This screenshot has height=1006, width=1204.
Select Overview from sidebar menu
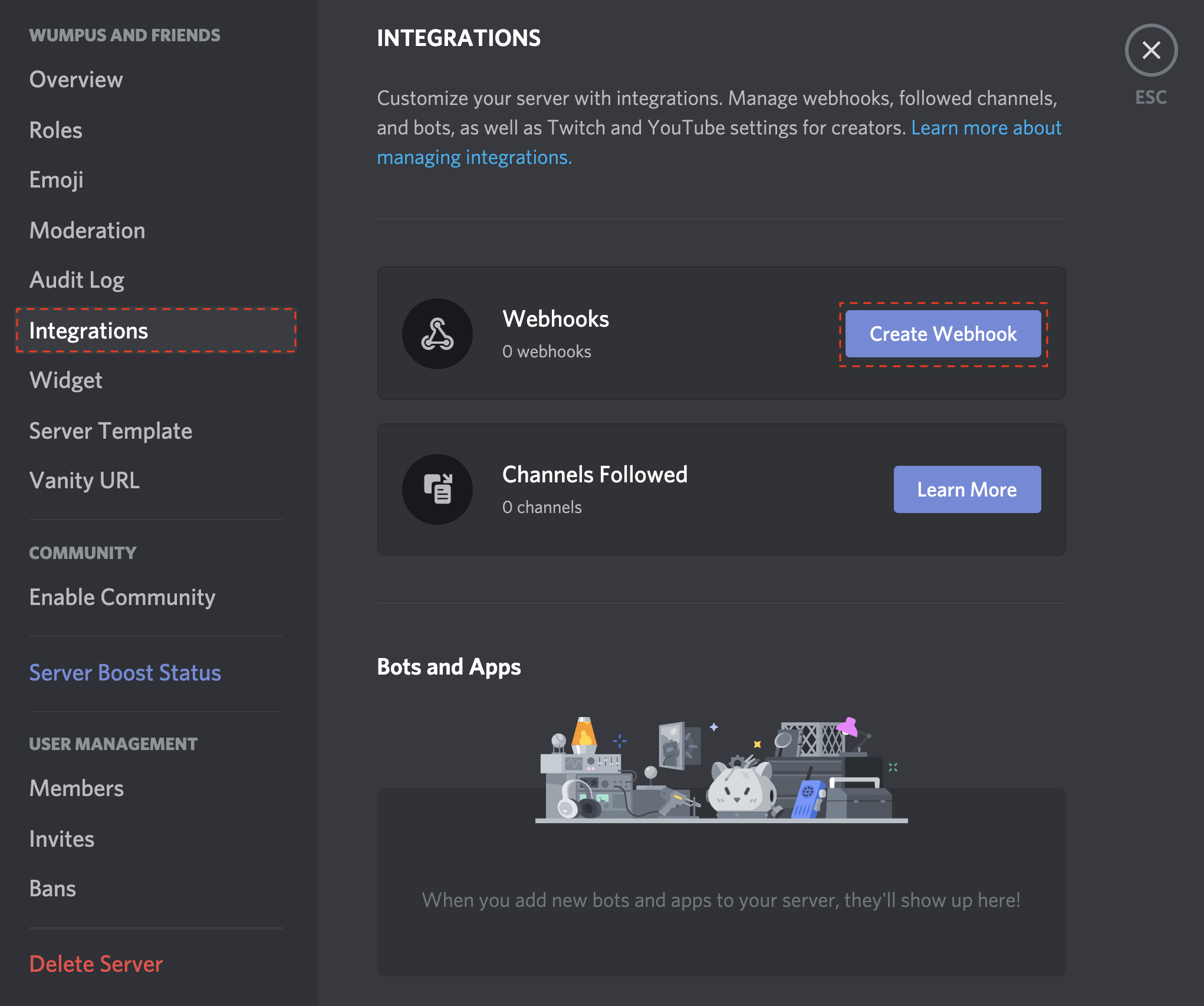pyautogui.click(x=74, y=79)
